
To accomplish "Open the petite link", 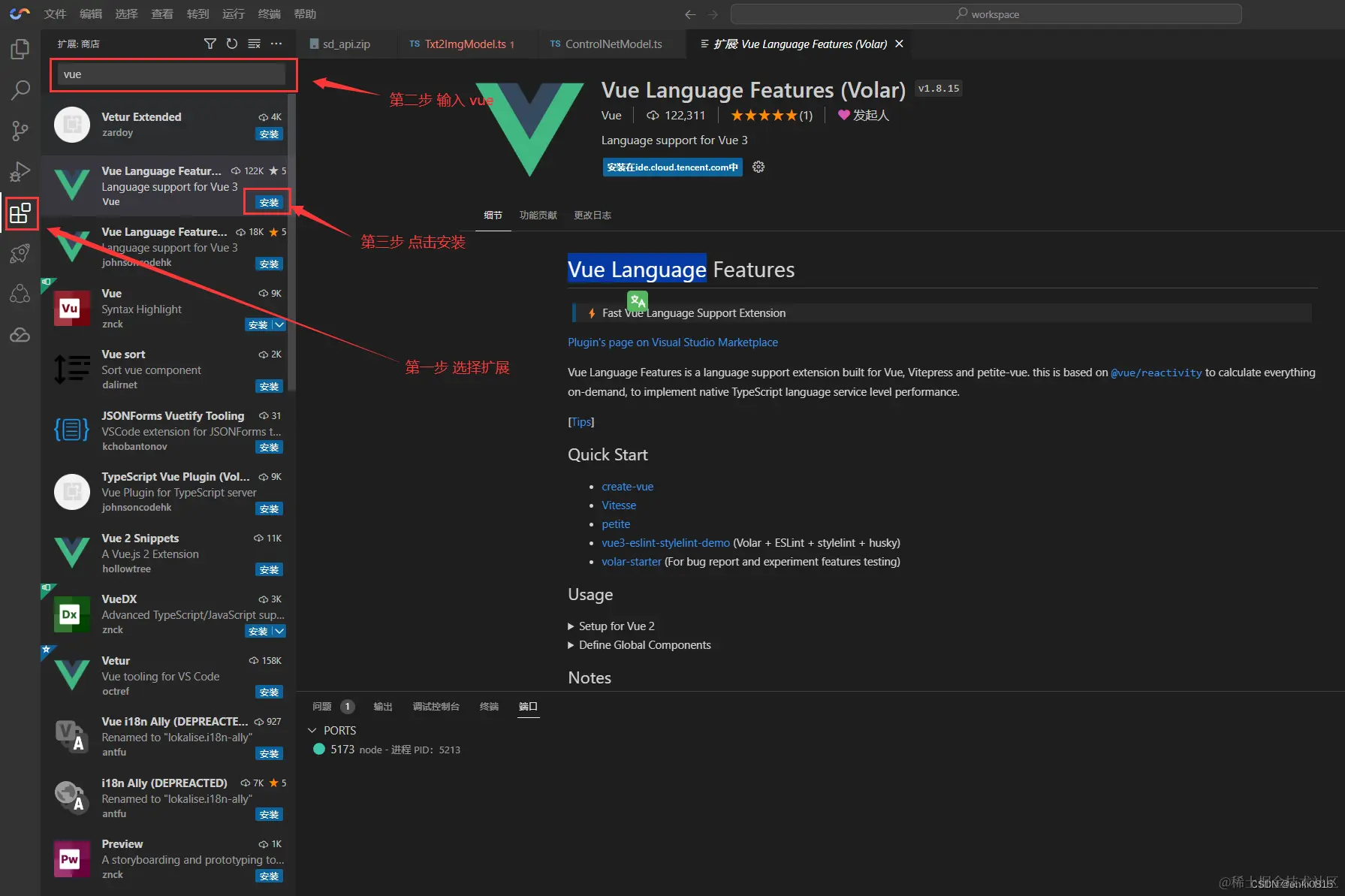I will click(x=616, y=523).
